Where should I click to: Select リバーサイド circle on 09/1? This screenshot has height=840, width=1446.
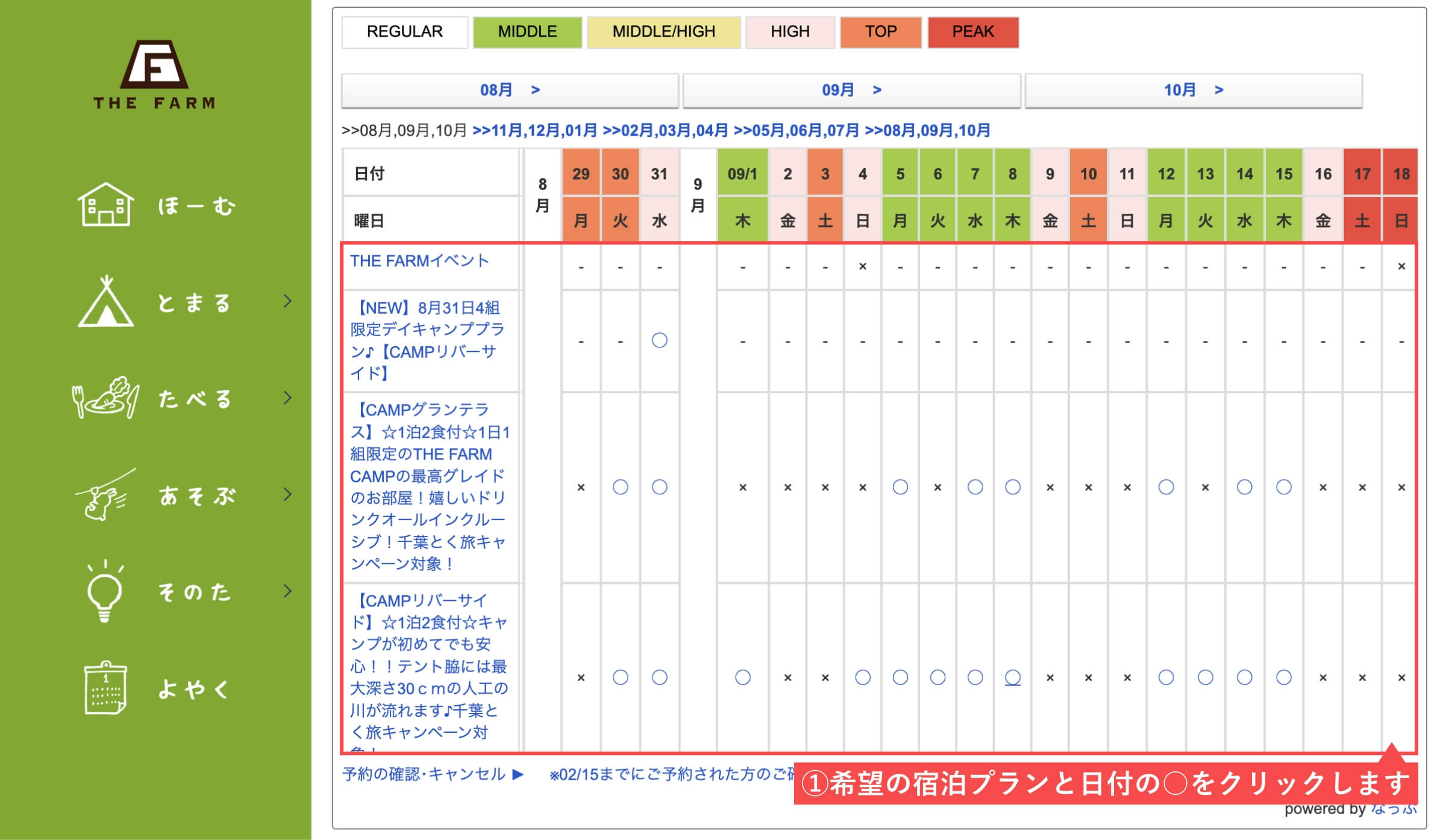click(x=743, y=677)
